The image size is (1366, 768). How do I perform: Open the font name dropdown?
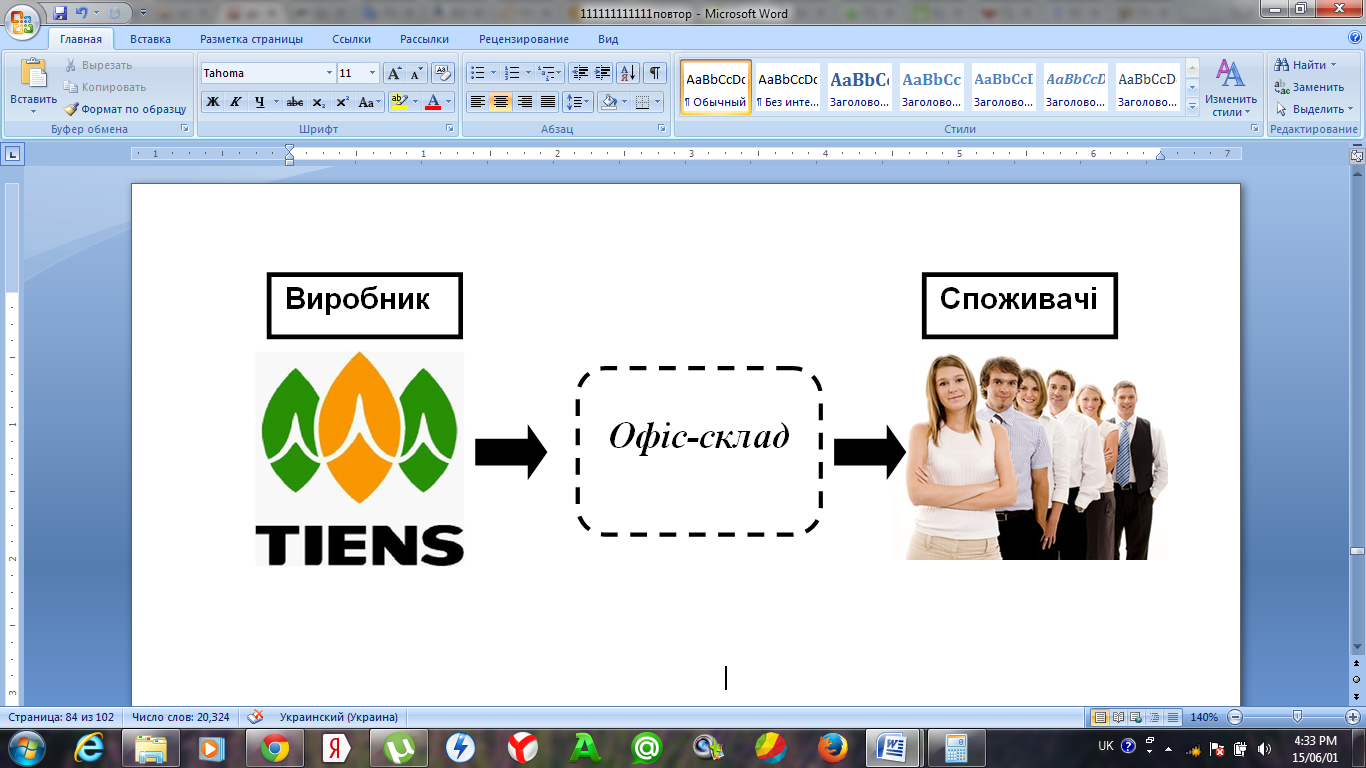tap(329, 73)
